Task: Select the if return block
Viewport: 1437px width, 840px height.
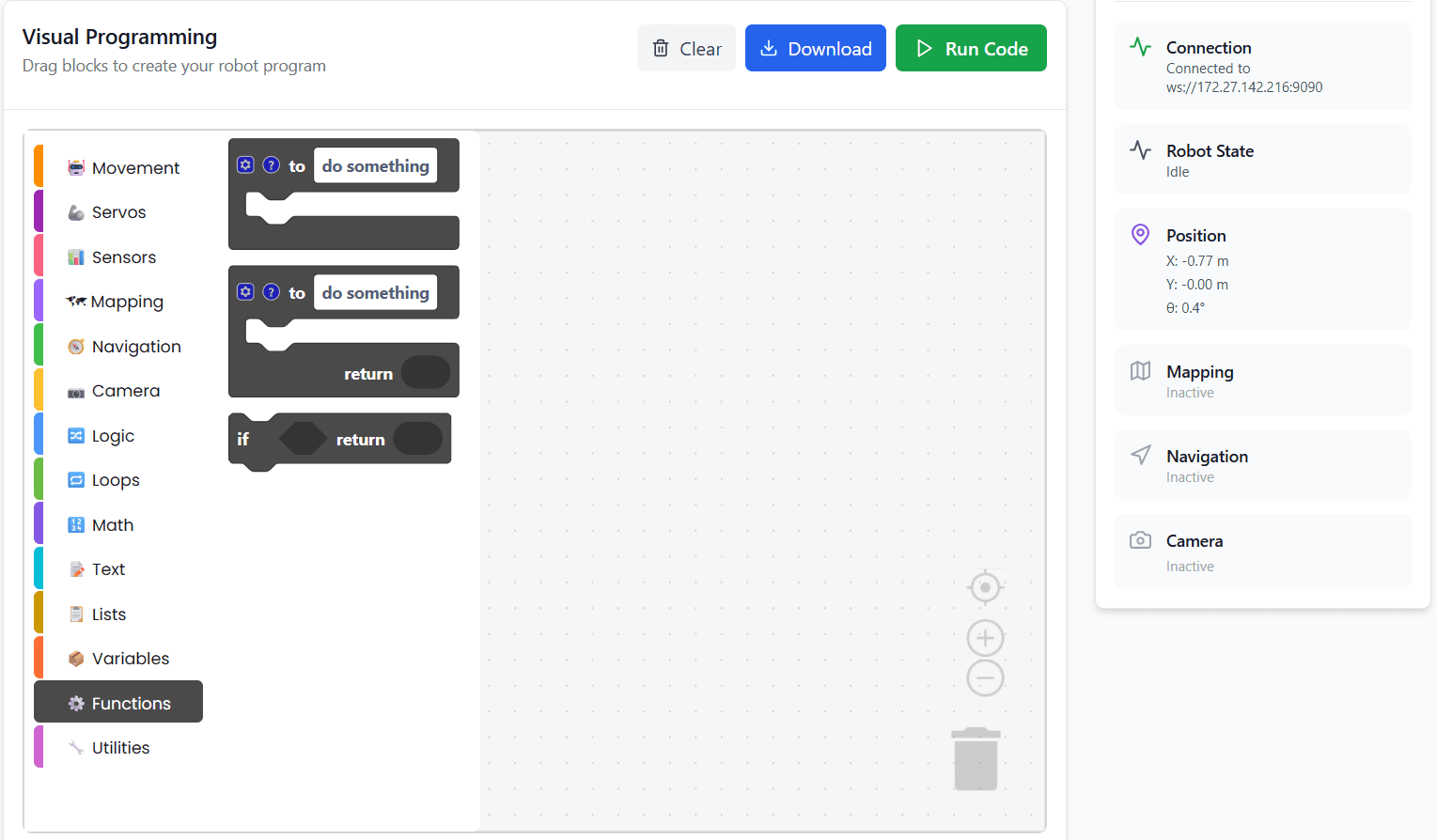Action: pyautogui.click(x=244, y=440)
